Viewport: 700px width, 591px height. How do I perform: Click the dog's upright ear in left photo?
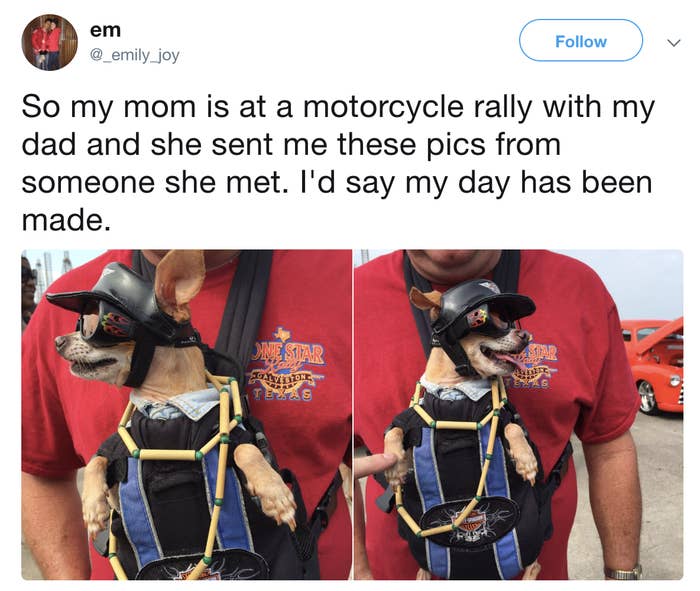pos(179,284)
